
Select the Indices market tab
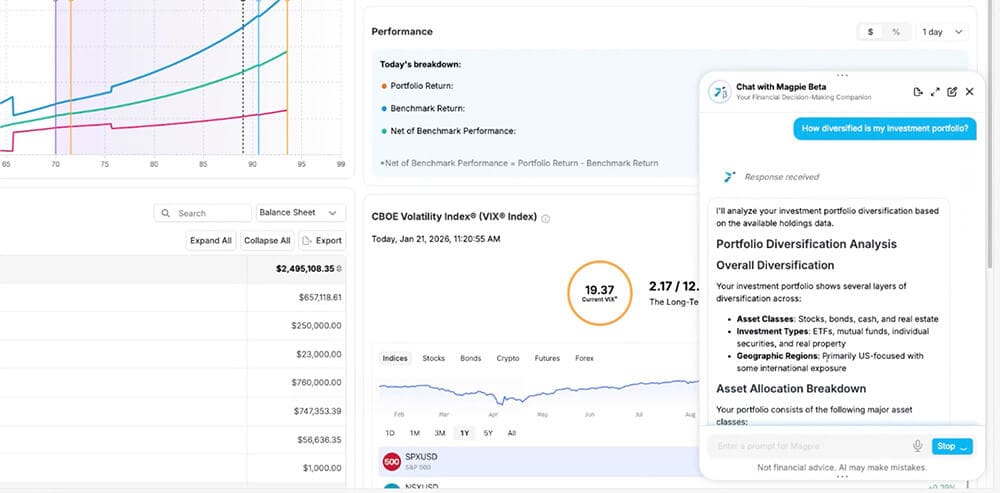[x=395, y=358]
